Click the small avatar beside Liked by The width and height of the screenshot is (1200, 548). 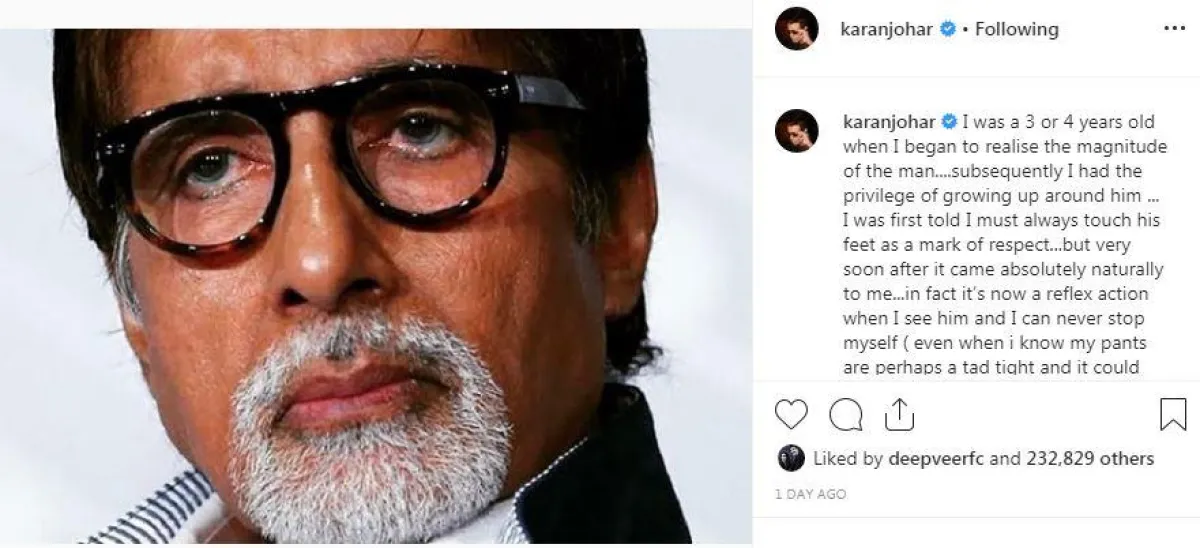click(789, 459)
